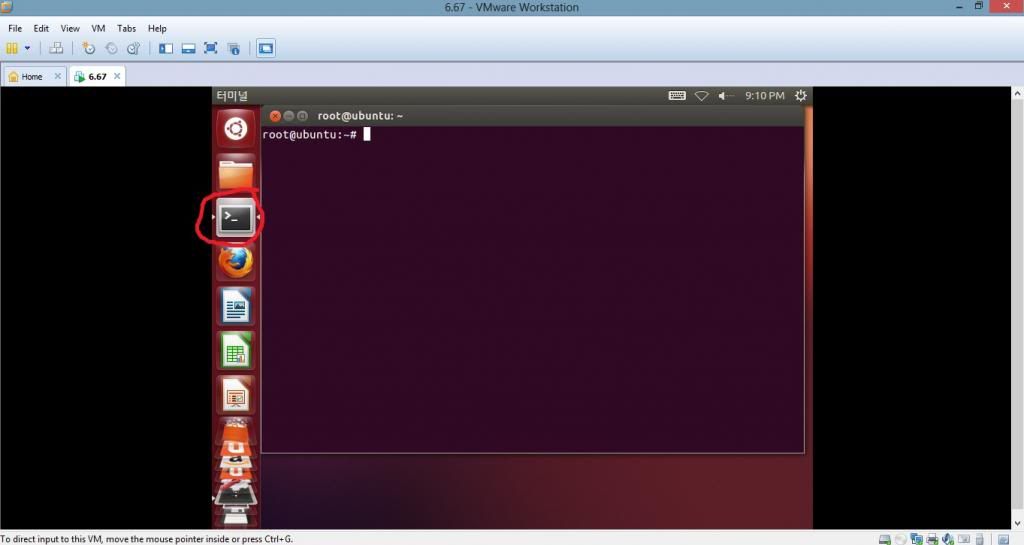Click the revert to snapshot icon
Image resolution: width=1024 pixels, height=545 pixels.
tap(111, 48)
